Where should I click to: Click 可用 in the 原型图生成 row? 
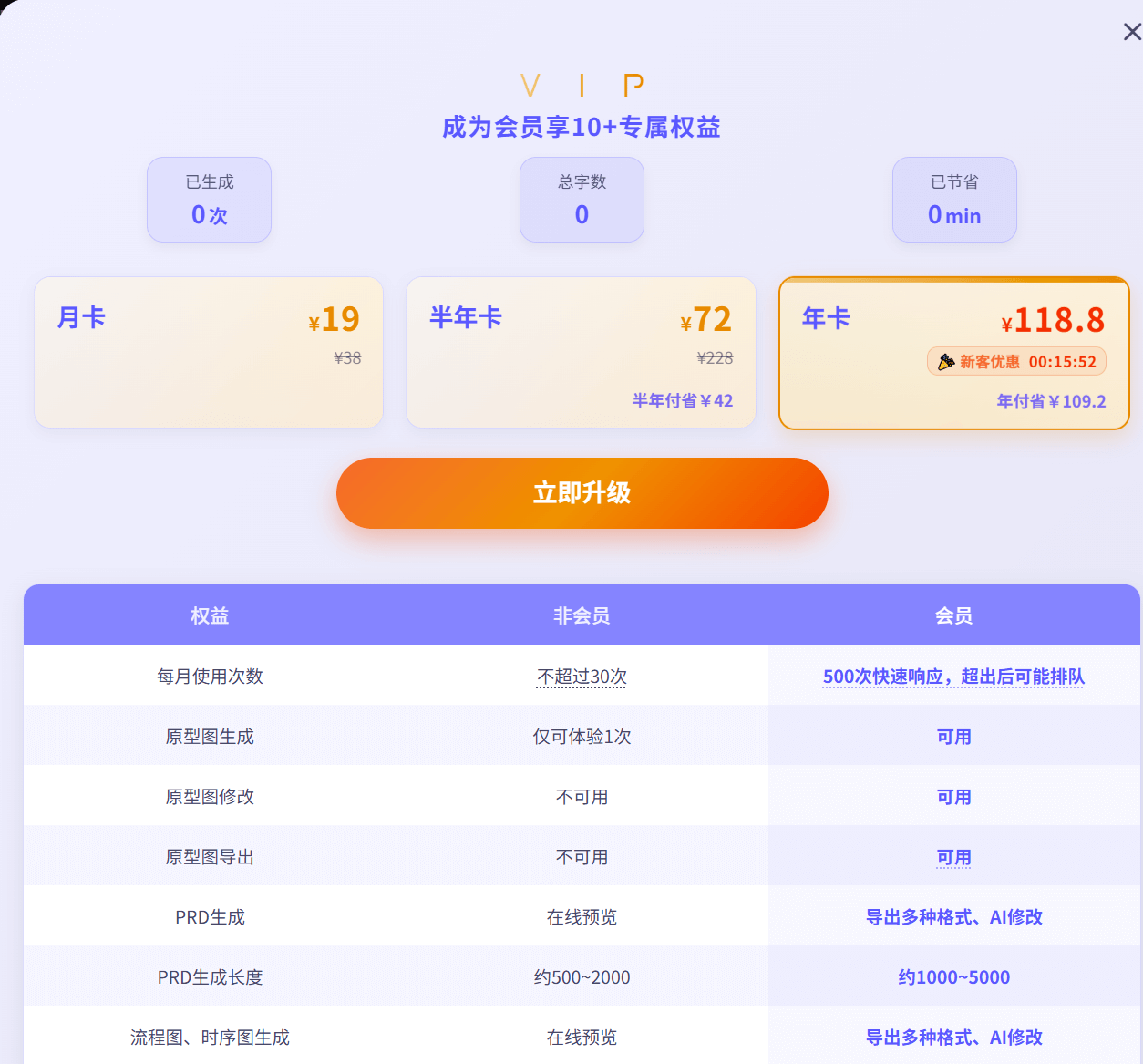(x=953, y=737)
